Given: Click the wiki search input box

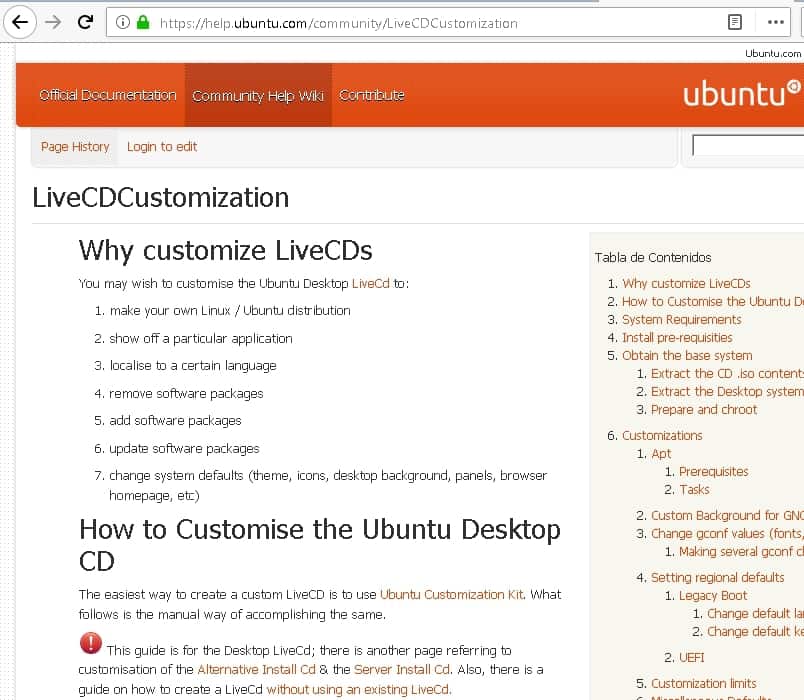Looking at the screenshot, I should pyautogui.click(x=748, y=146).
